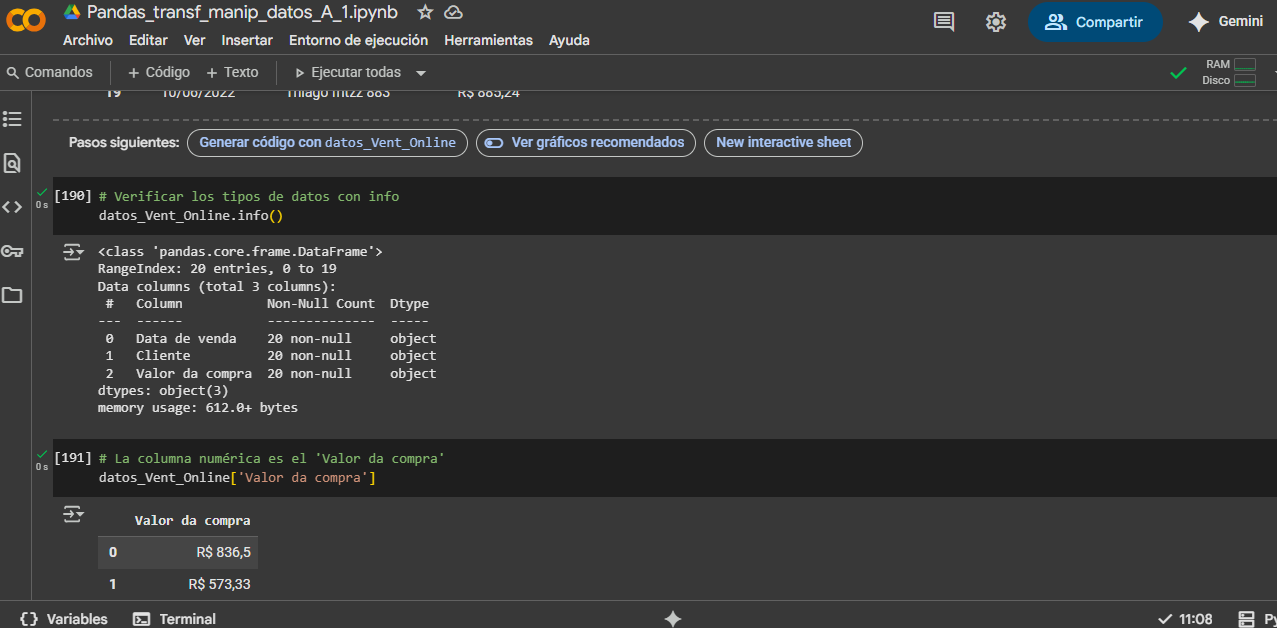The width and height of the screenshot is (1277, 628).
Task: Open the Herramientas menu
Action: point(488,40)
